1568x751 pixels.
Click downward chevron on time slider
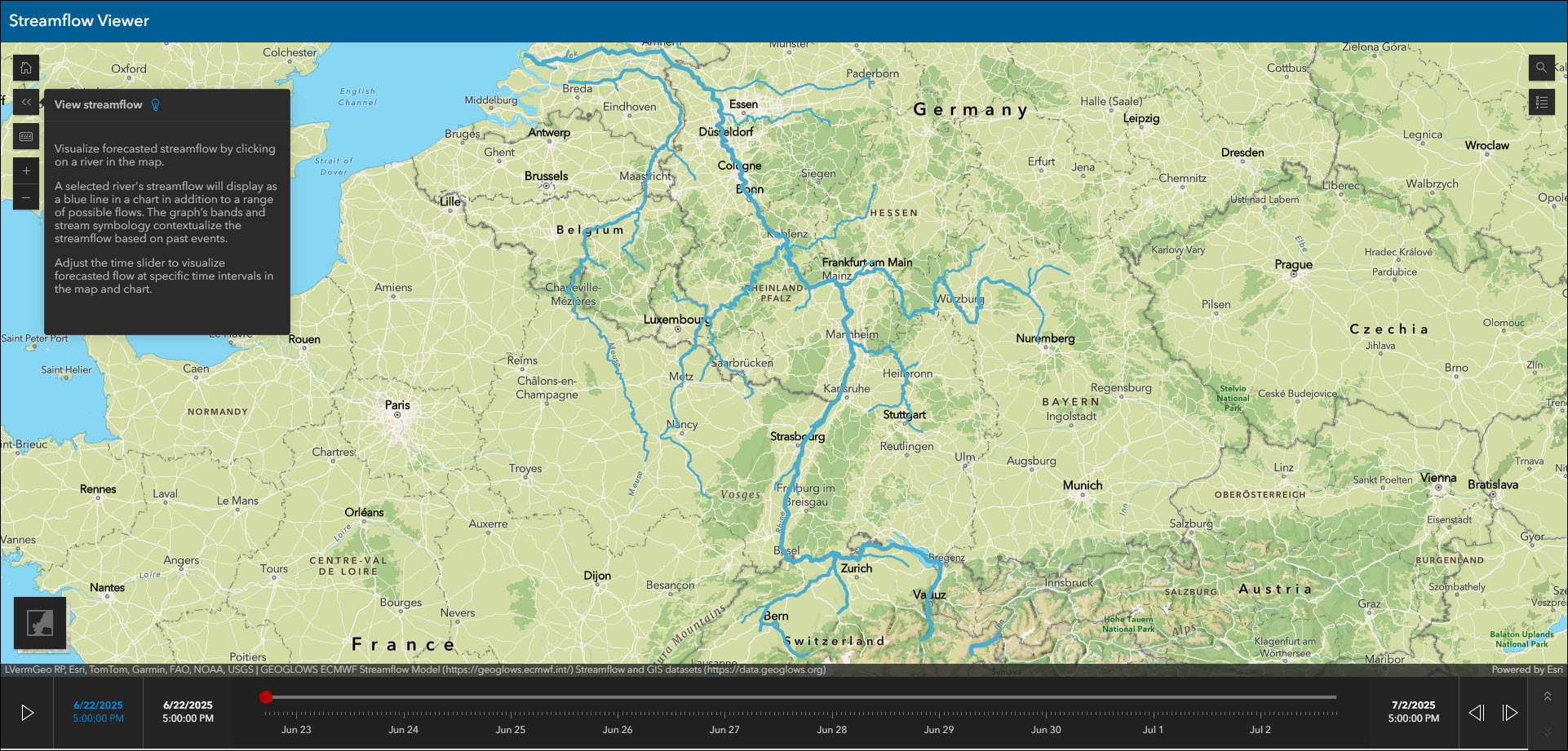1548,731
